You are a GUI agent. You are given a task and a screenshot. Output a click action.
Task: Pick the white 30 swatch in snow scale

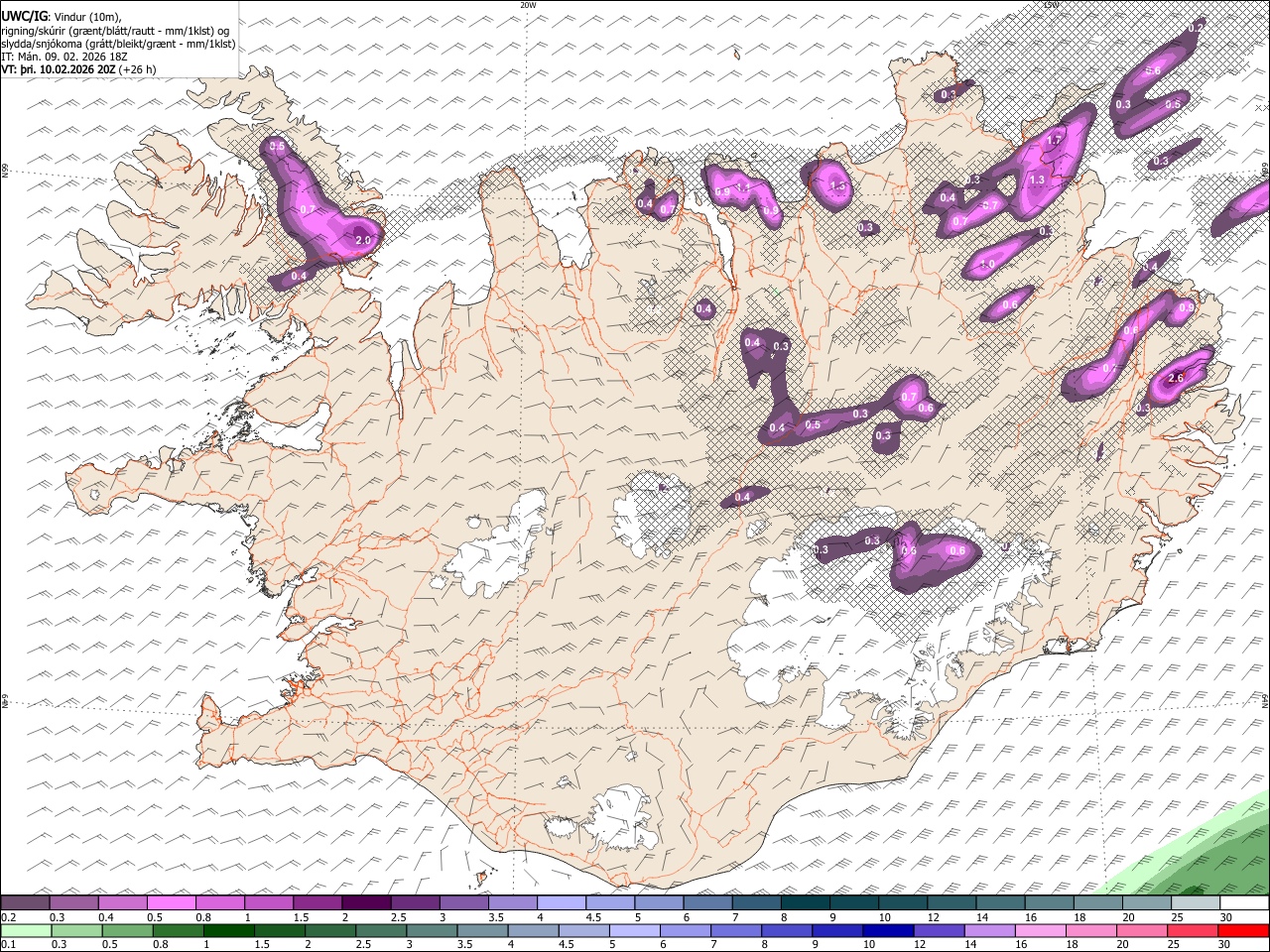click(x=1245, y=903)
